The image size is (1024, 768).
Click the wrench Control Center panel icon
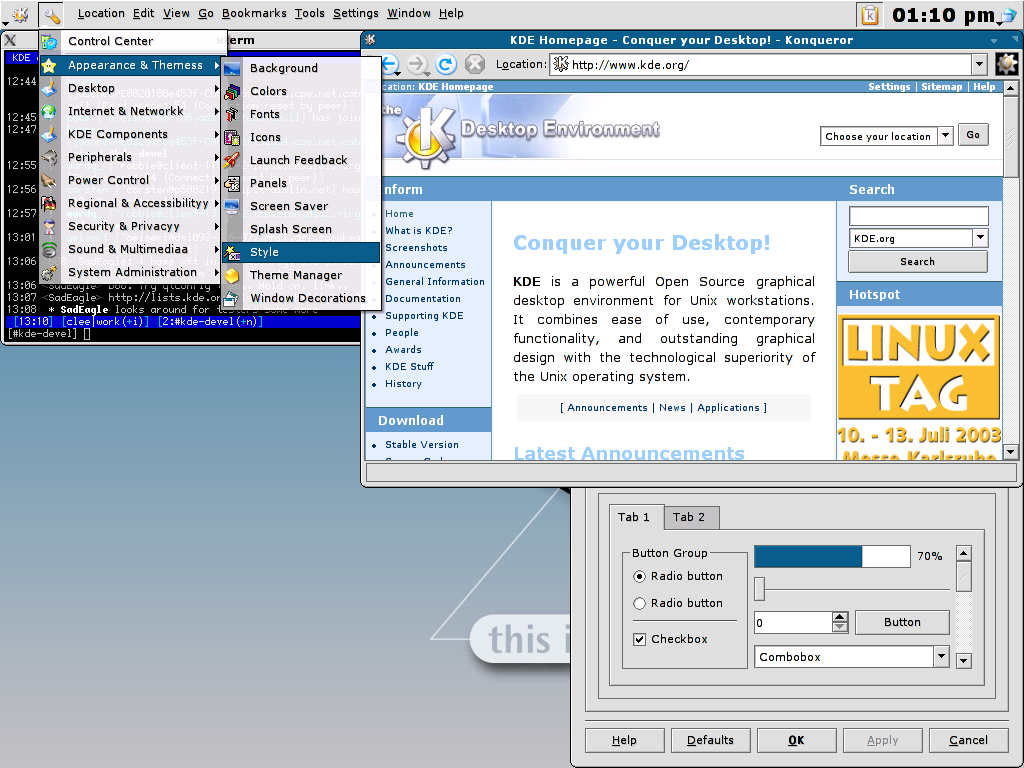[51, 14]
